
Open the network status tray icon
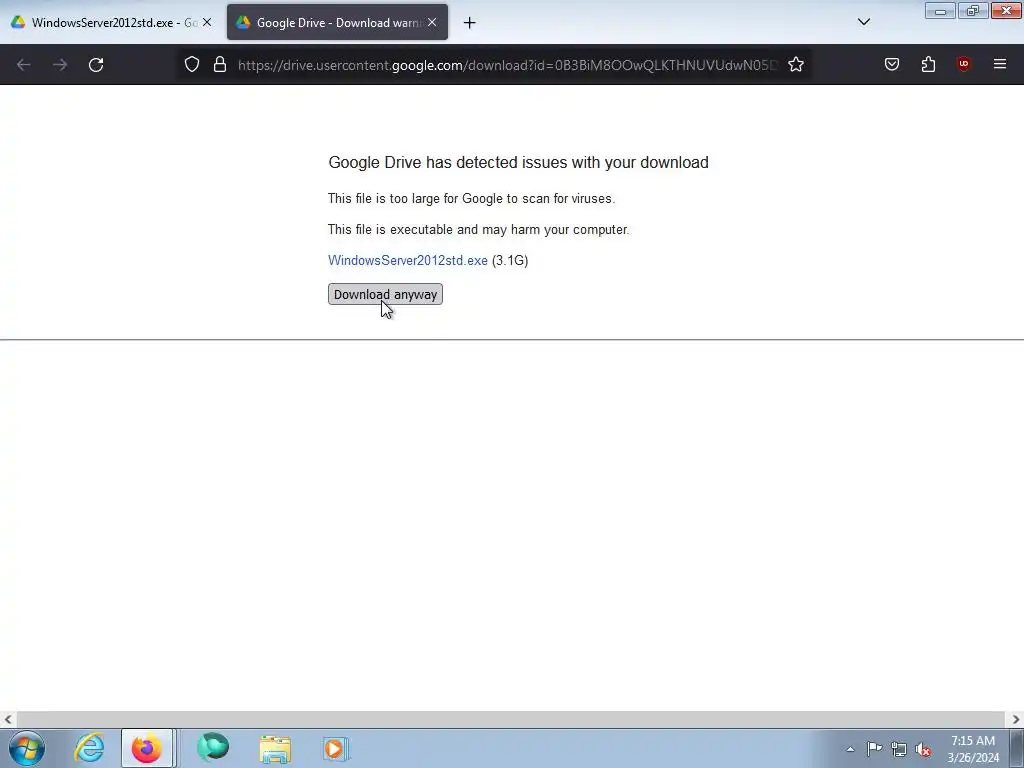(899, 749)
